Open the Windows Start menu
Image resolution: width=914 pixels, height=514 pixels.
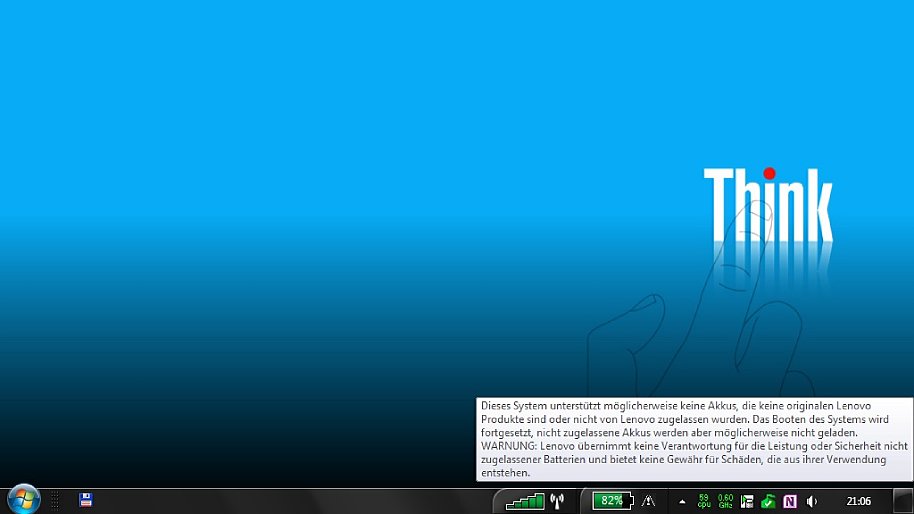[x=23, y=499]
